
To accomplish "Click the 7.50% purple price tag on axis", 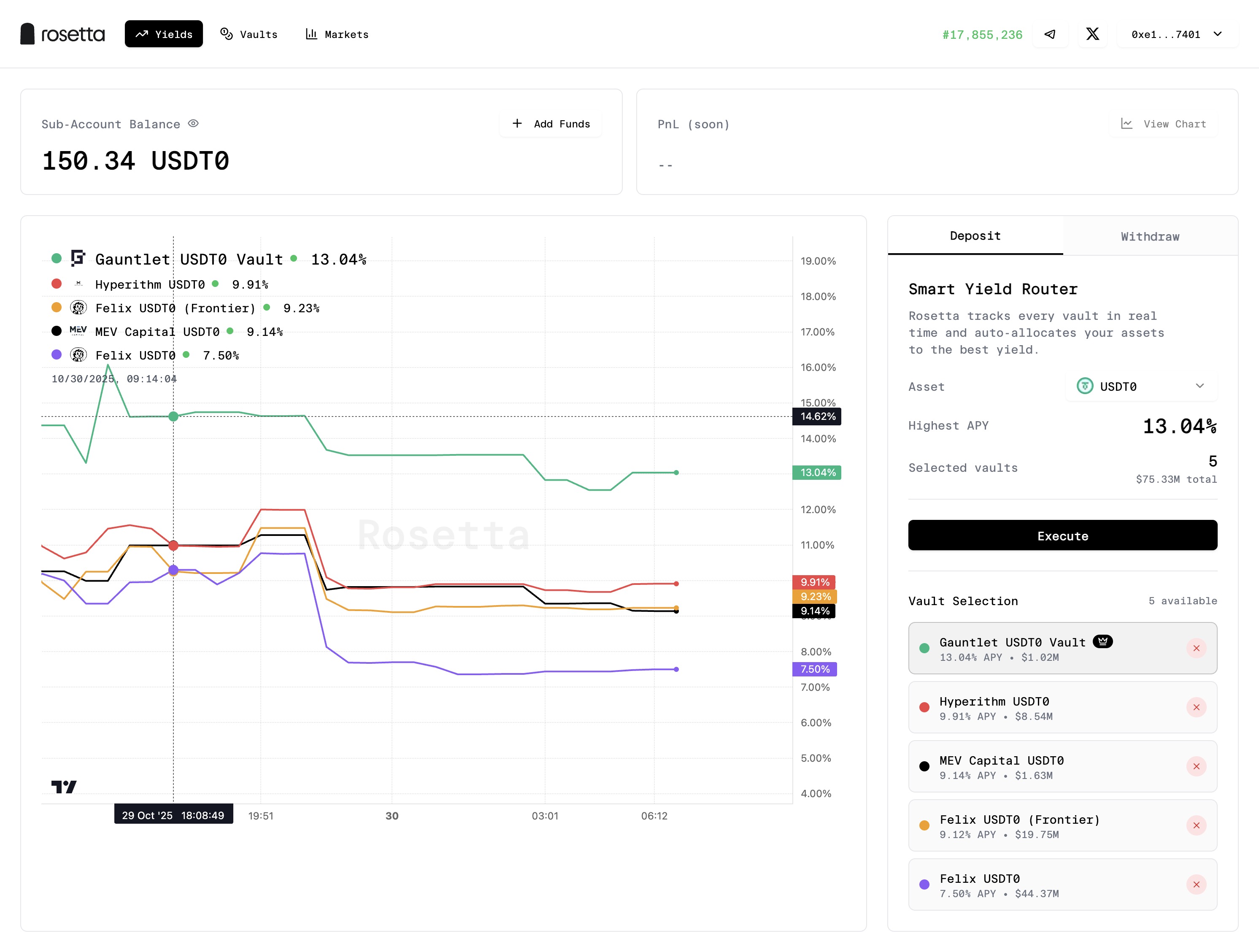I will (x=814, y=669).
